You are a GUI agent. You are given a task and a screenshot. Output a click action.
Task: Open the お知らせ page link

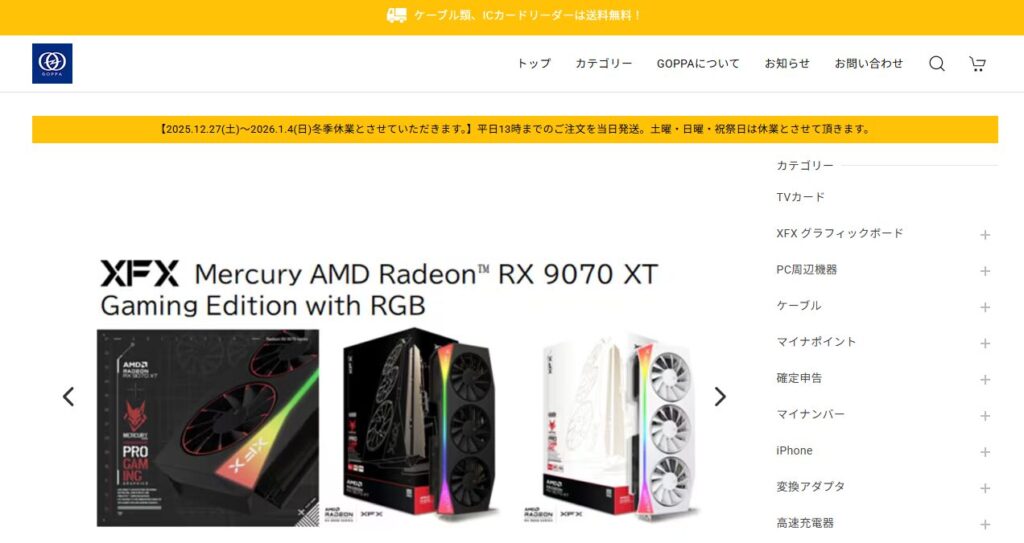click(787, 63)
